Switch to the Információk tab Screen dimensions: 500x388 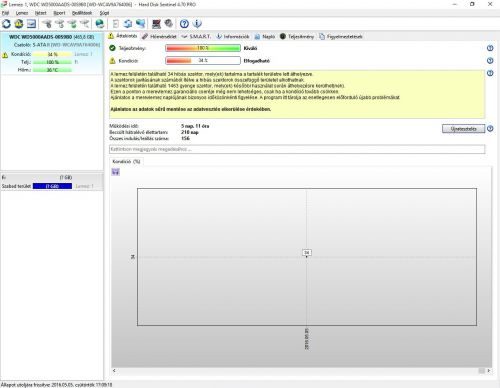(x=233, y=36)
